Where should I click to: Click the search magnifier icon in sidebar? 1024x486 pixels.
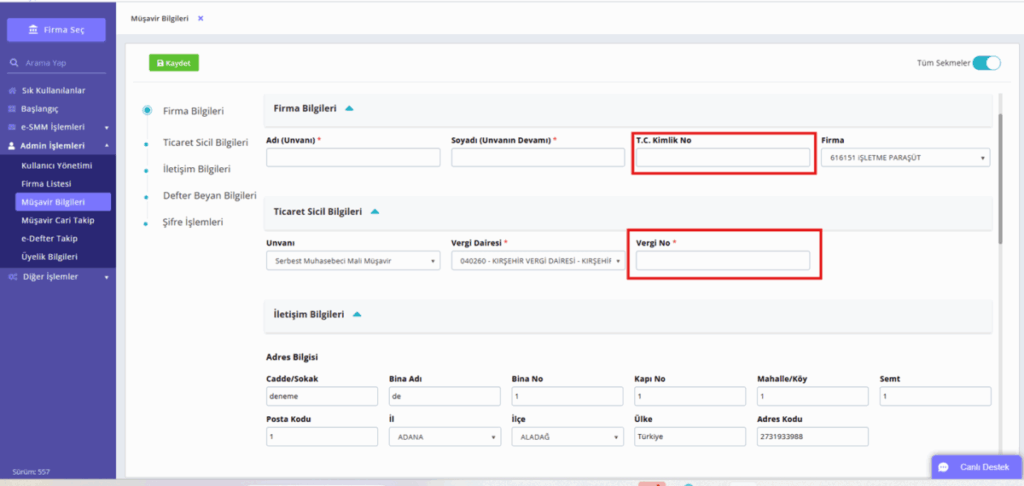tap(14, 63)
